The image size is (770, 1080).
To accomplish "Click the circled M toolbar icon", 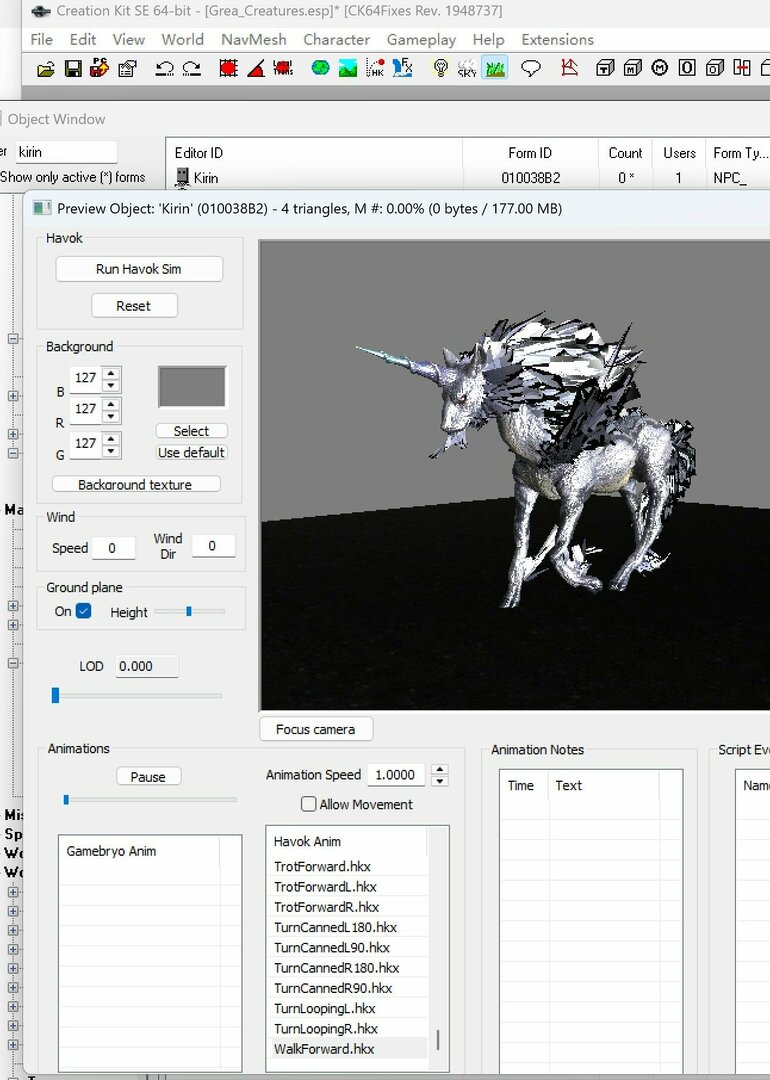I will tap(660, 68).
